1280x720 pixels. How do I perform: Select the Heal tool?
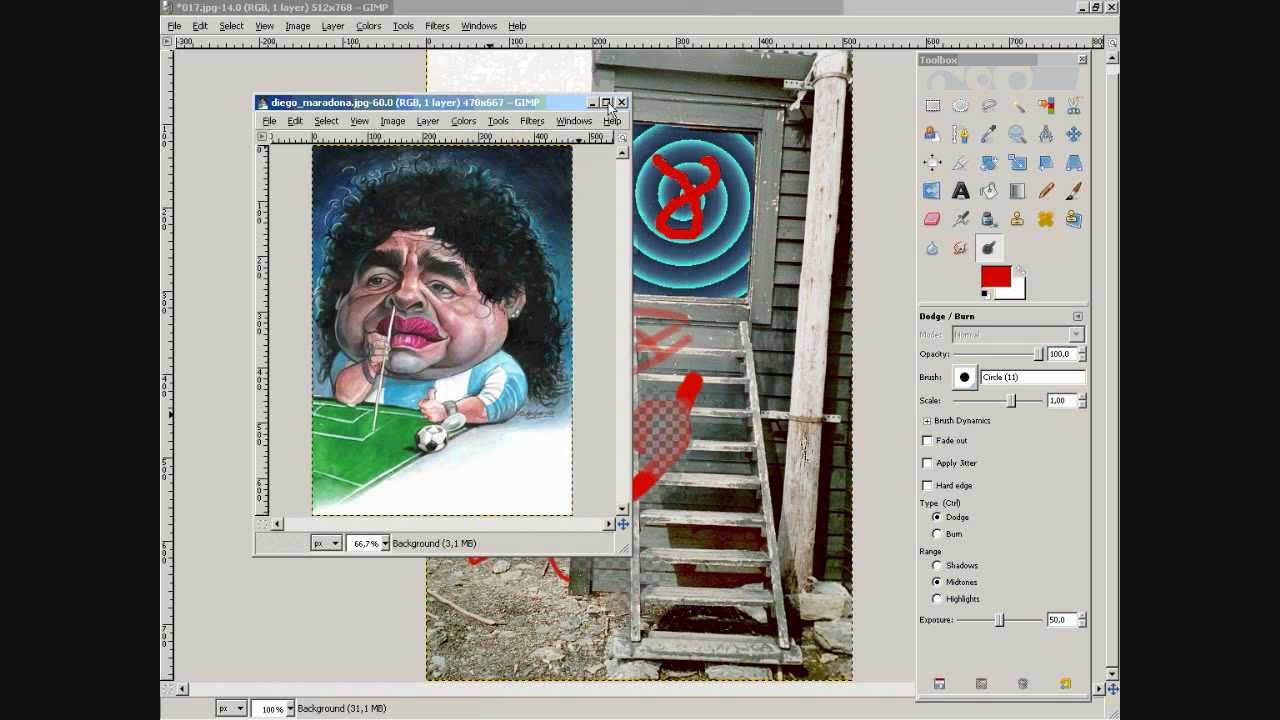pos(1045,219)
